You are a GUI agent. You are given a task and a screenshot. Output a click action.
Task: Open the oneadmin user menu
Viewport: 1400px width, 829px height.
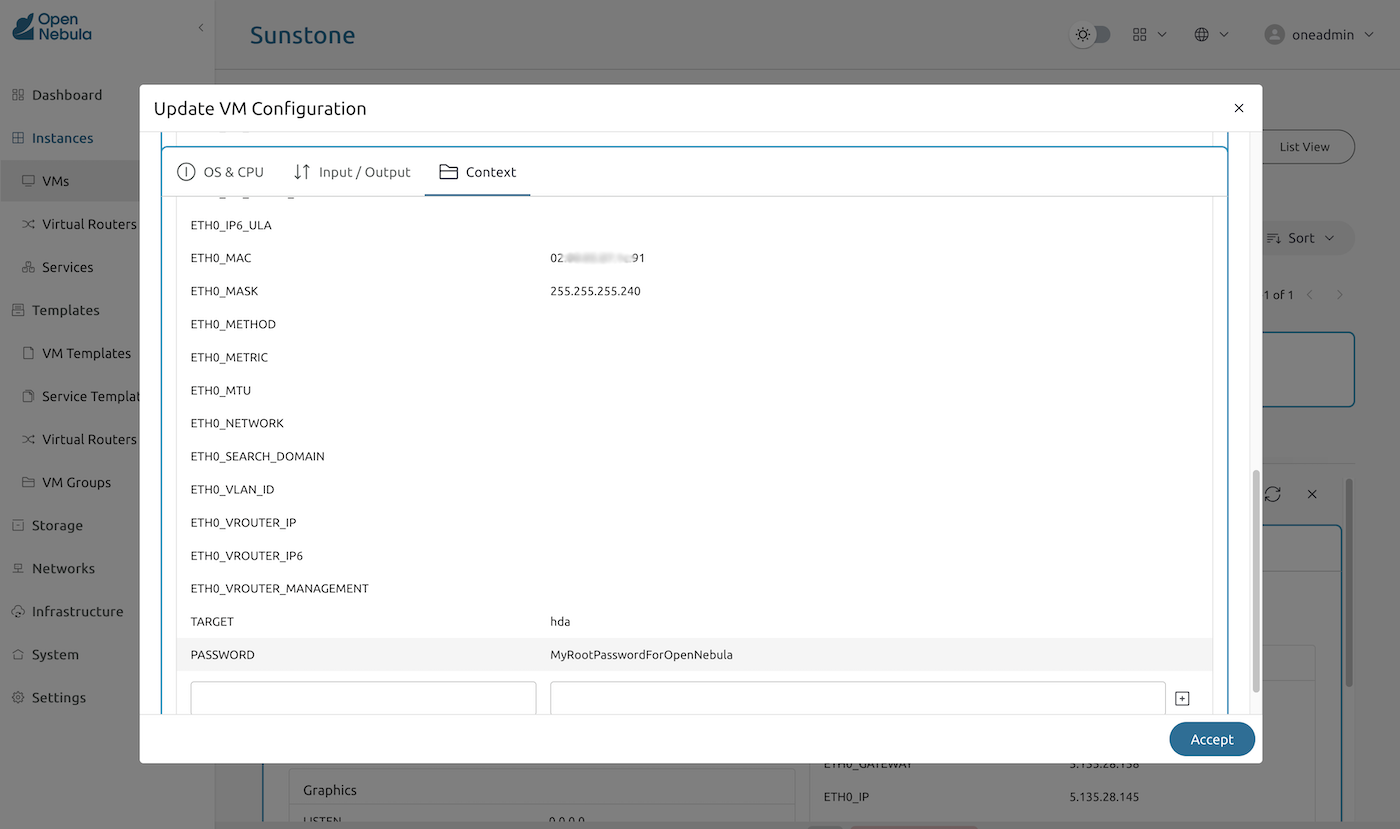click(x=1318, y=33)
